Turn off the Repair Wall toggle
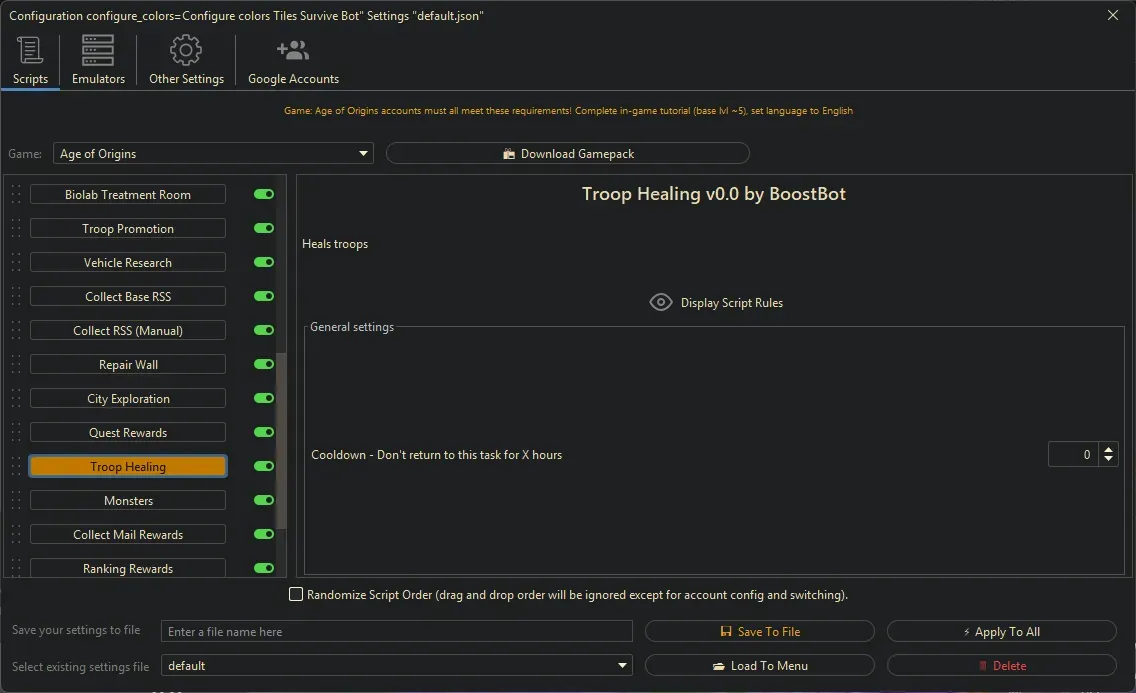Screen dimensions: 1136x693 263,363
